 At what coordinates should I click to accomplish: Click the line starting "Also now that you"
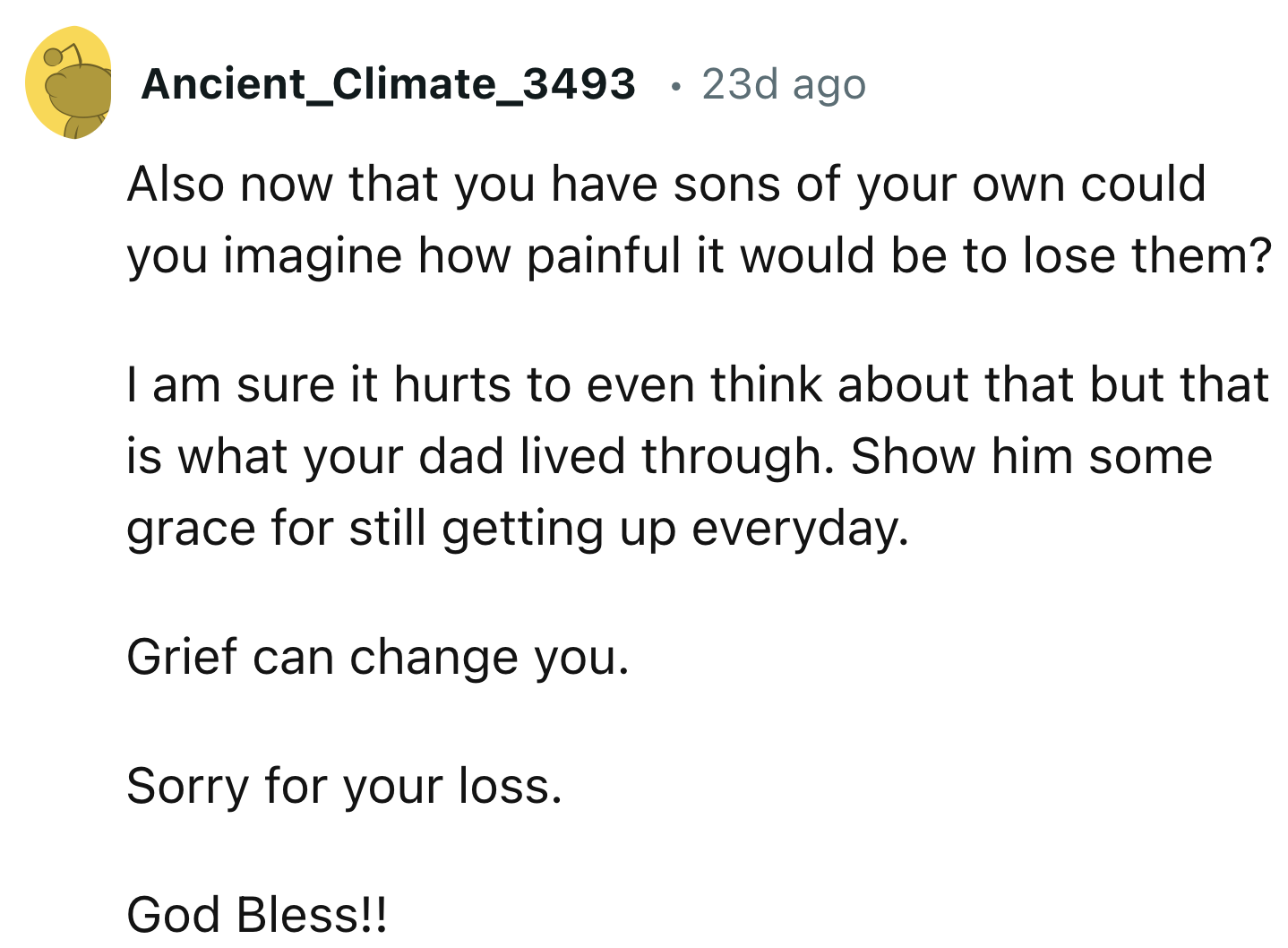click(666, 185)
